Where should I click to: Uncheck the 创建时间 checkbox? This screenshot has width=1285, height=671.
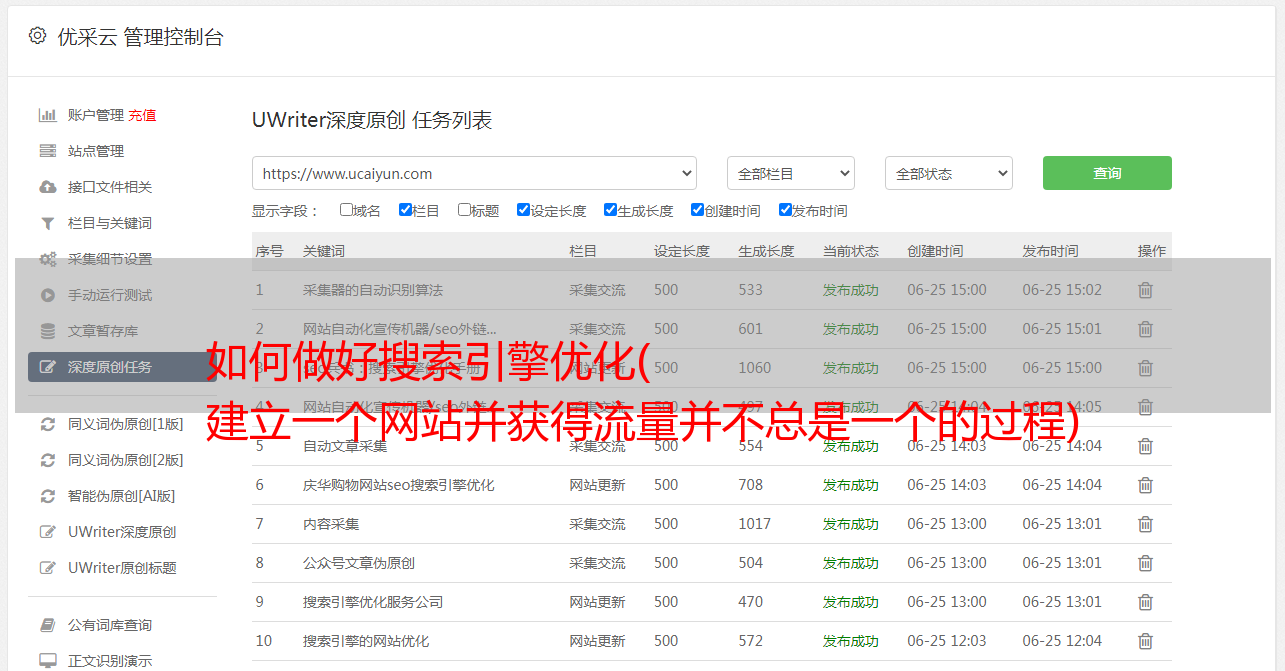697,210
